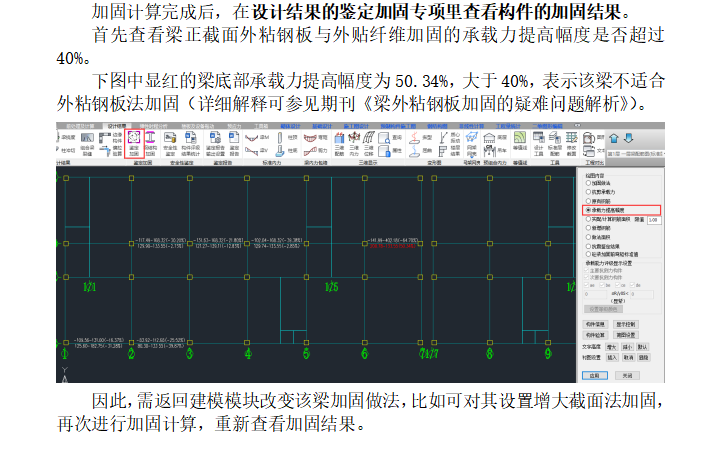Click the 查询 icon in 三维显示
This screenshot has width=701, height=450.
point(390,137)
